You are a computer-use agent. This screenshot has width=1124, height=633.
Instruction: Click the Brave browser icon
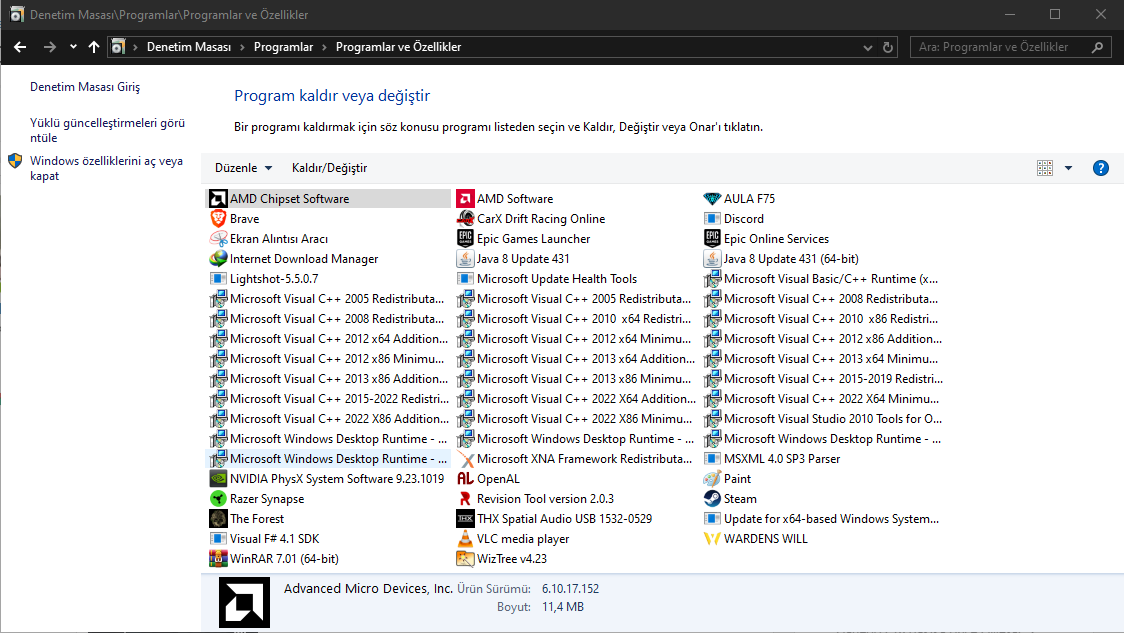[x=218, y=219]
